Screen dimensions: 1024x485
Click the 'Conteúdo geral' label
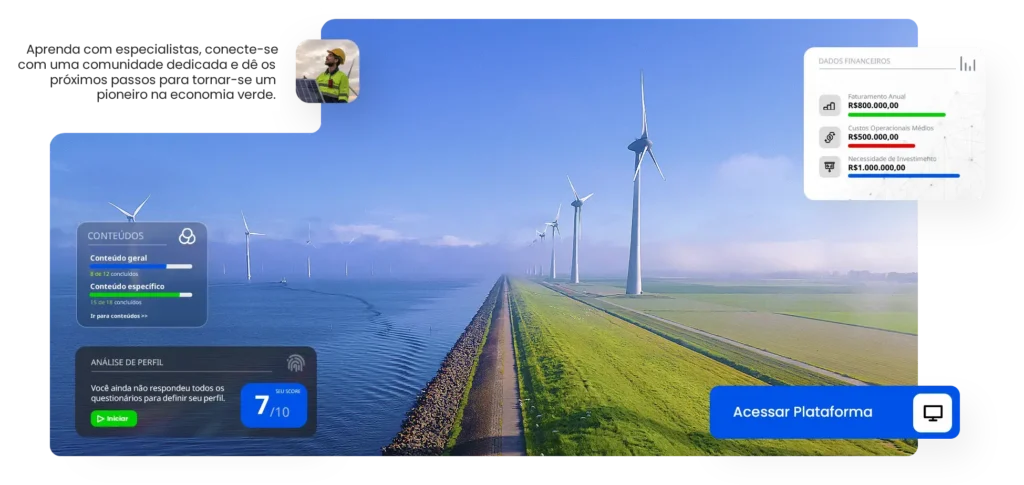pos(119,258)
